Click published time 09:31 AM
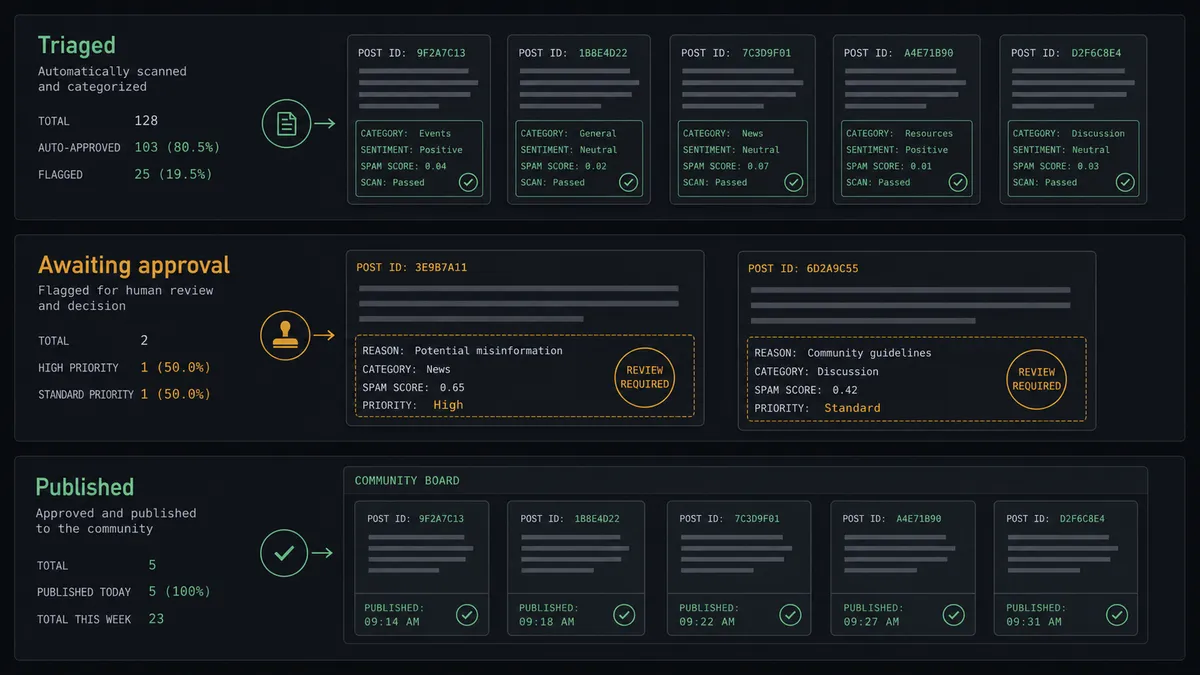Viewport: 1200px width, 675px height. pyautogui.click(x=1034, y=621)
